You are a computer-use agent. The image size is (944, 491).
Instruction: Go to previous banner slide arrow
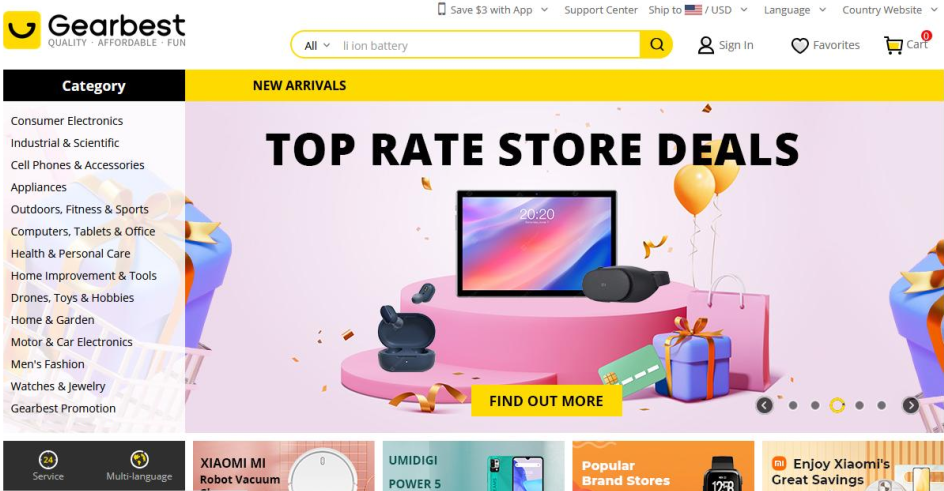pos(764,405)
